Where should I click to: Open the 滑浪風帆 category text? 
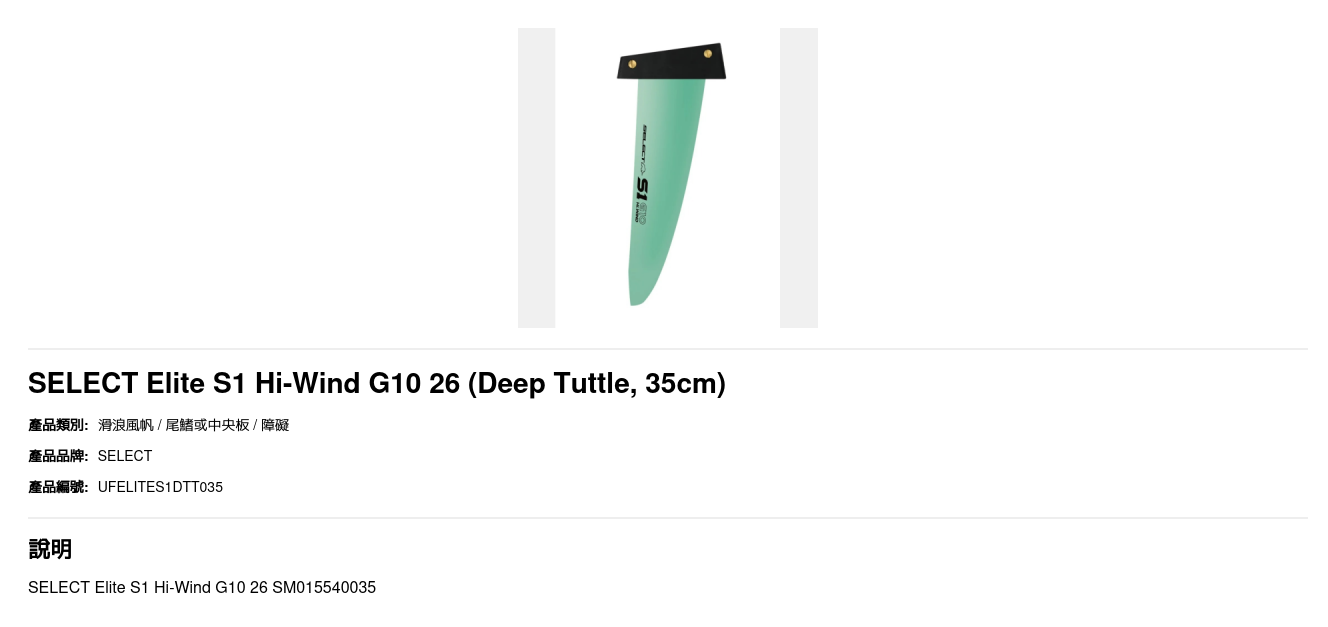126,425
